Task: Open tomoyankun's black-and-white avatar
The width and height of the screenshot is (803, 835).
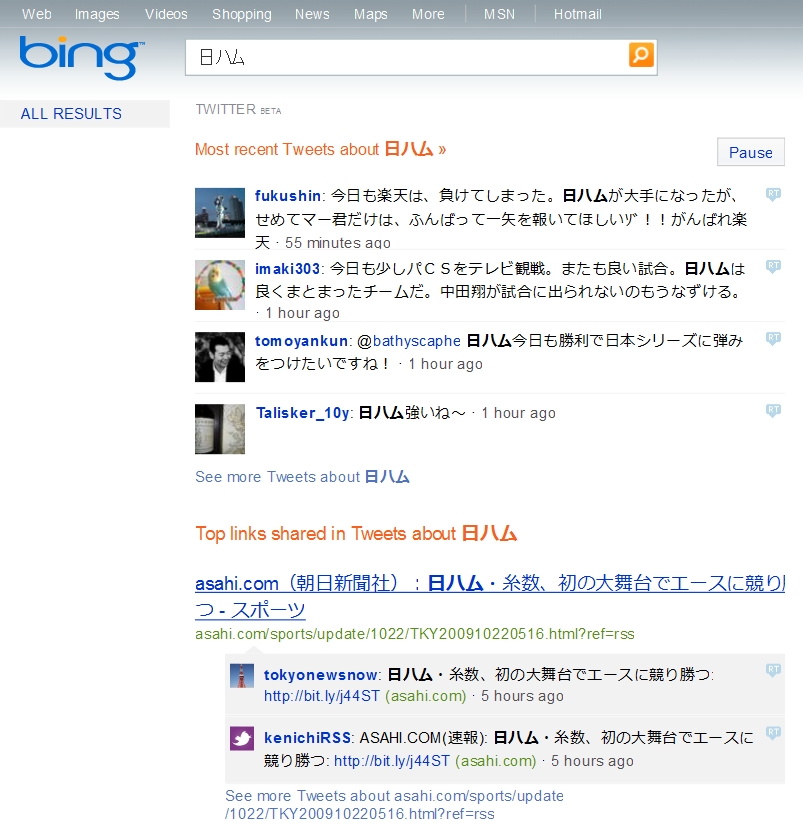Action: point(220,357)
